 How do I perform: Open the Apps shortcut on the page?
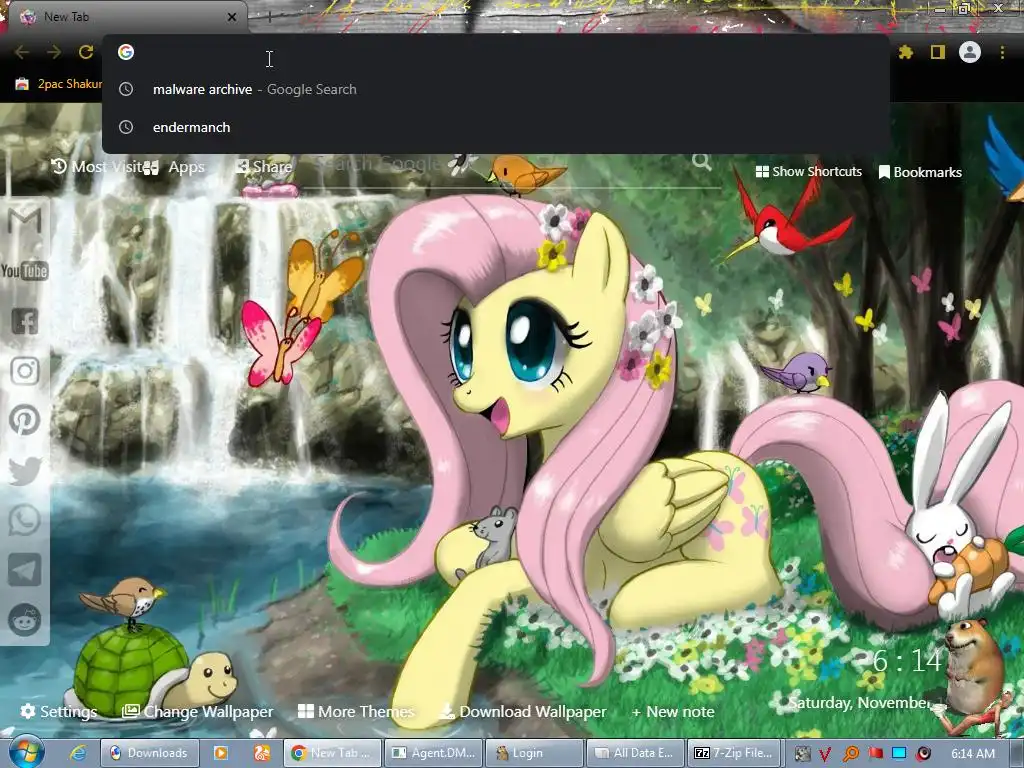point(174,167)
